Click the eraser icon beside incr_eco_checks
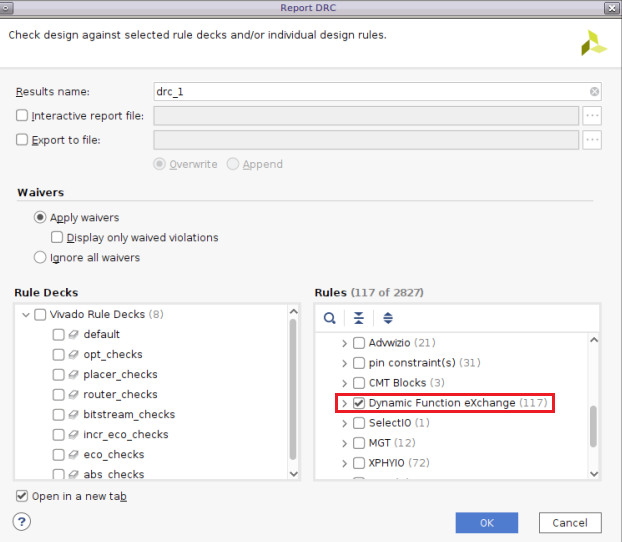Screen dimensions: 622x542 click(73, 434)
